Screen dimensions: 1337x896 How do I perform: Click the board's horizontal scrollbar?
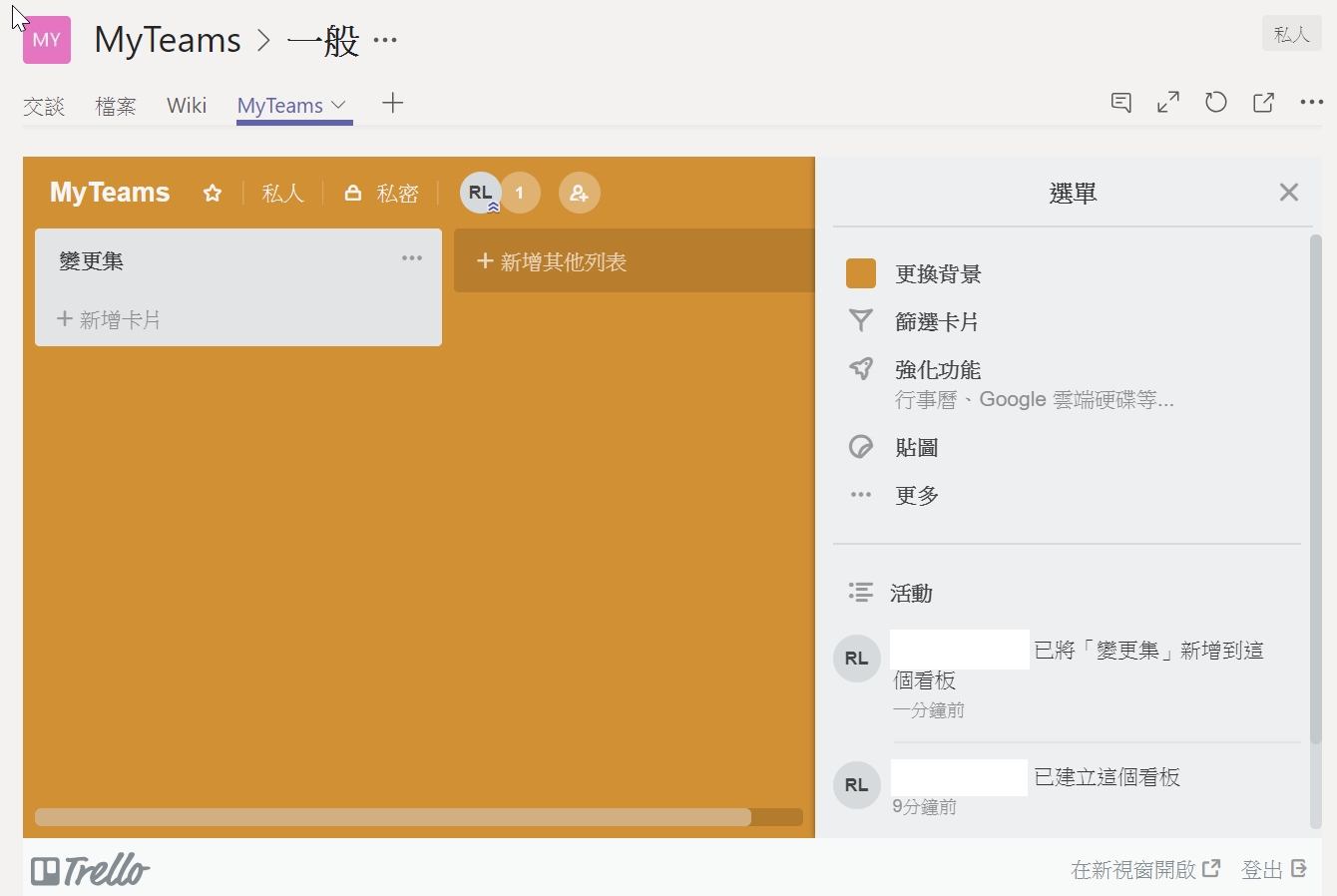[x=393, y=816]
